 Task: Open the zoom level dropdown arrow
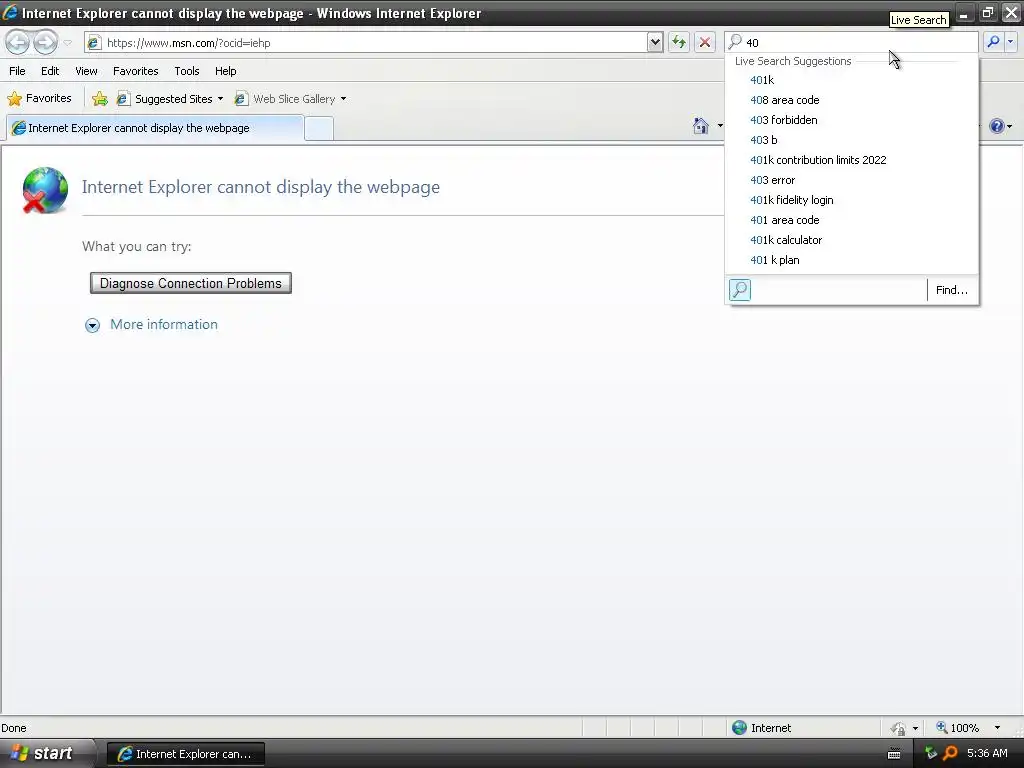coord(997,728)
